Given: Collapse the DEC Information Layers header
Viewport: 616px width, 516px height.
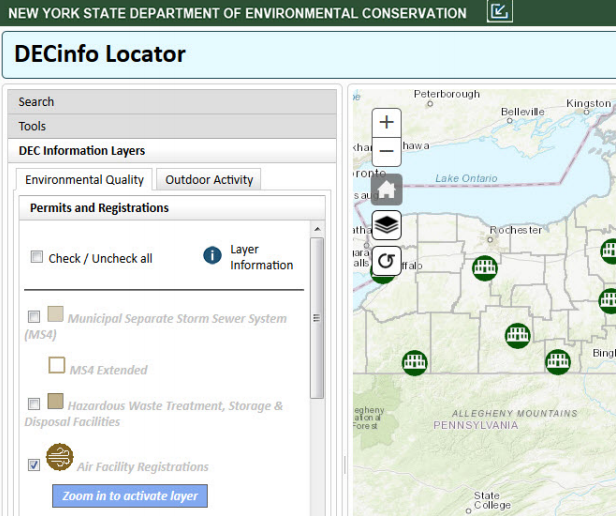Looking at the screenshot, I should (172, 151).
